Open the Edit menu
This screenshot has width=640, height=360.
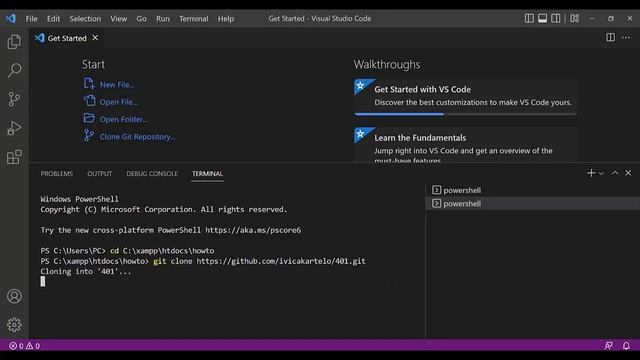[53, 19]
